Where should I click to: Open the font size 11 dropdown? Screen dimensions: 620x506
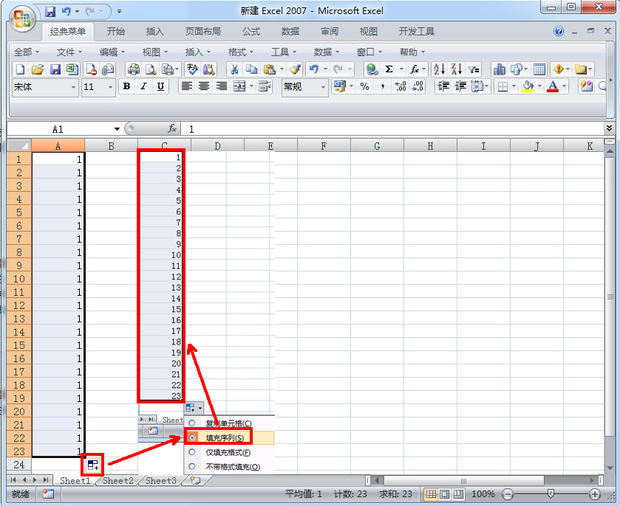pyautogui.click(x=110, y=87)
